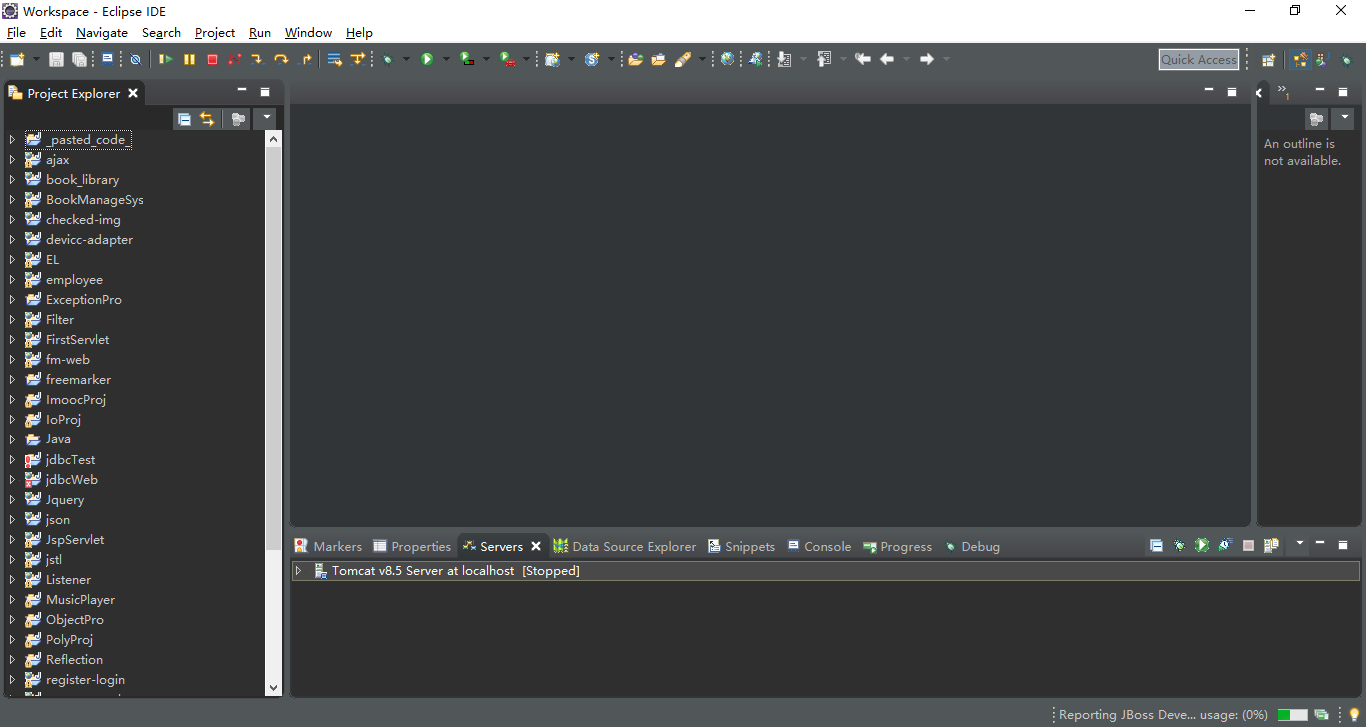Image resolution: width=1366 pixels, height=727 pixels.
Task: Click the Step Return icon
Action: pyautogui.click(x=307, y=60)
